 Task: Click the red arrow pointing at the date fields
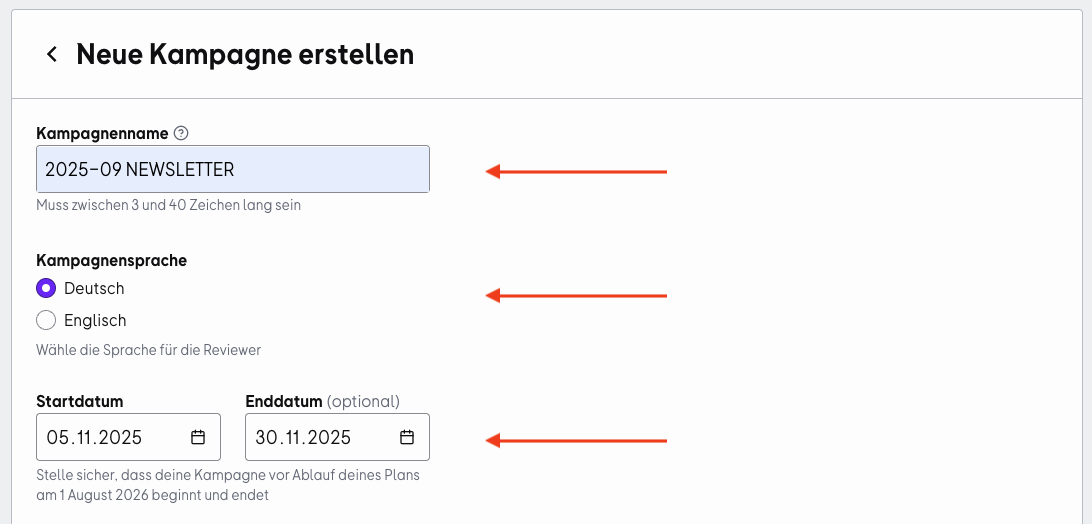point(576,440)
